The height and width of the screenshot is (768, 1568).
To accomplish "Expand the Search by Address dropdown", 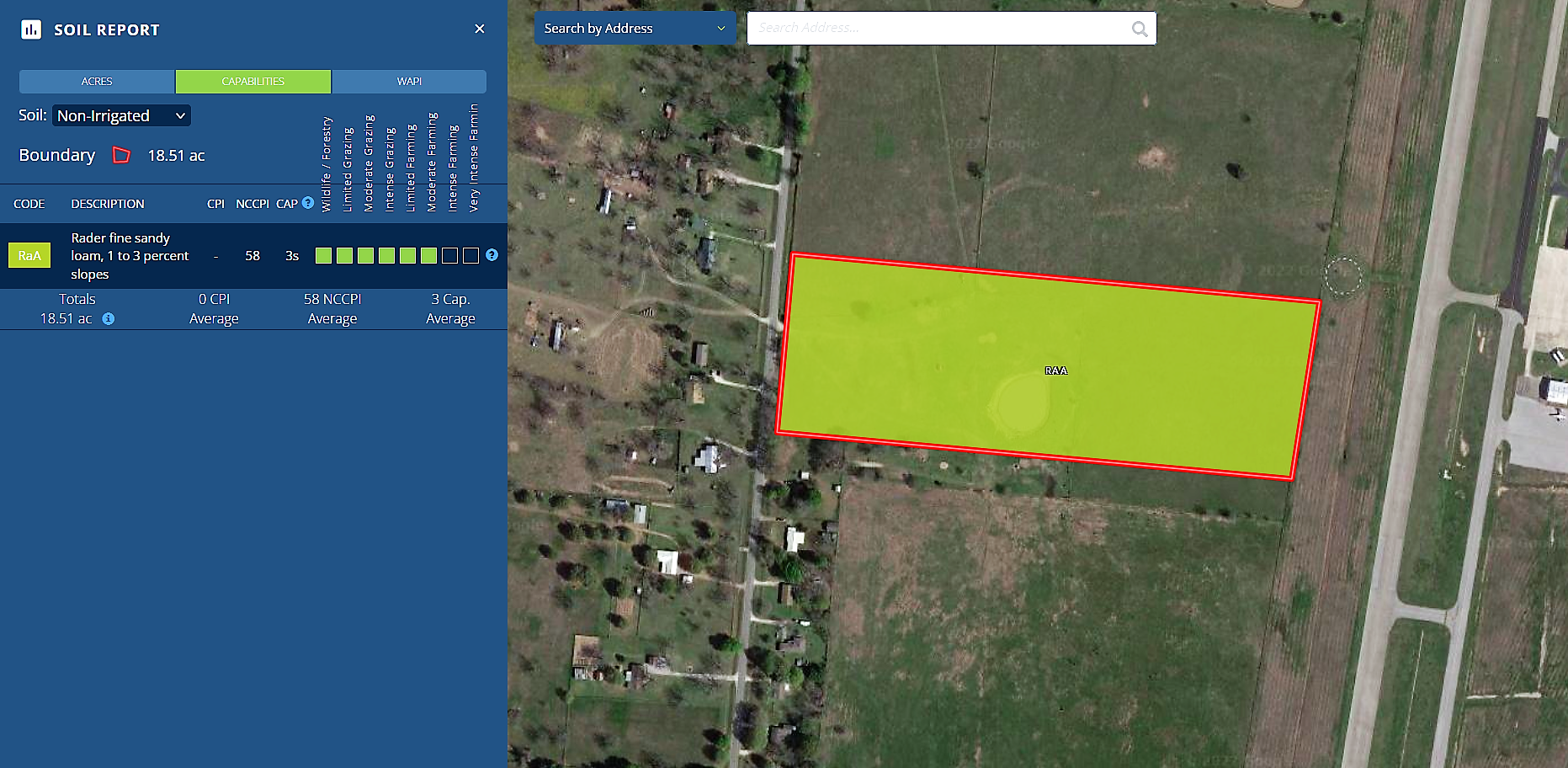I will (x=635, y=29).
